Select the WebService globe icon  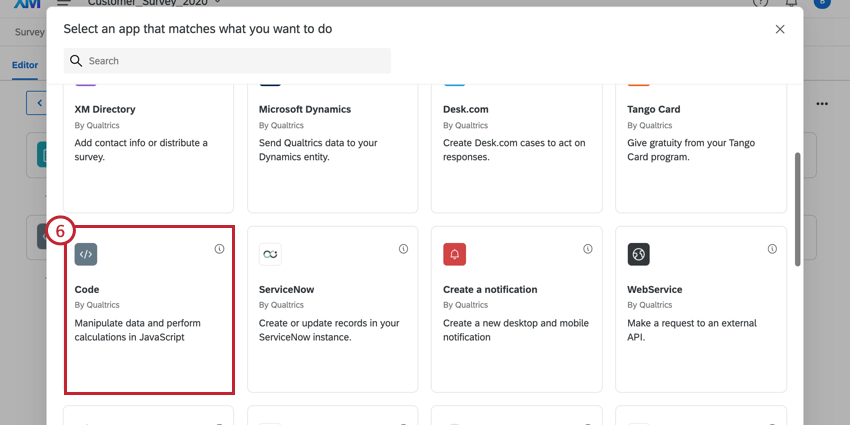638,254
